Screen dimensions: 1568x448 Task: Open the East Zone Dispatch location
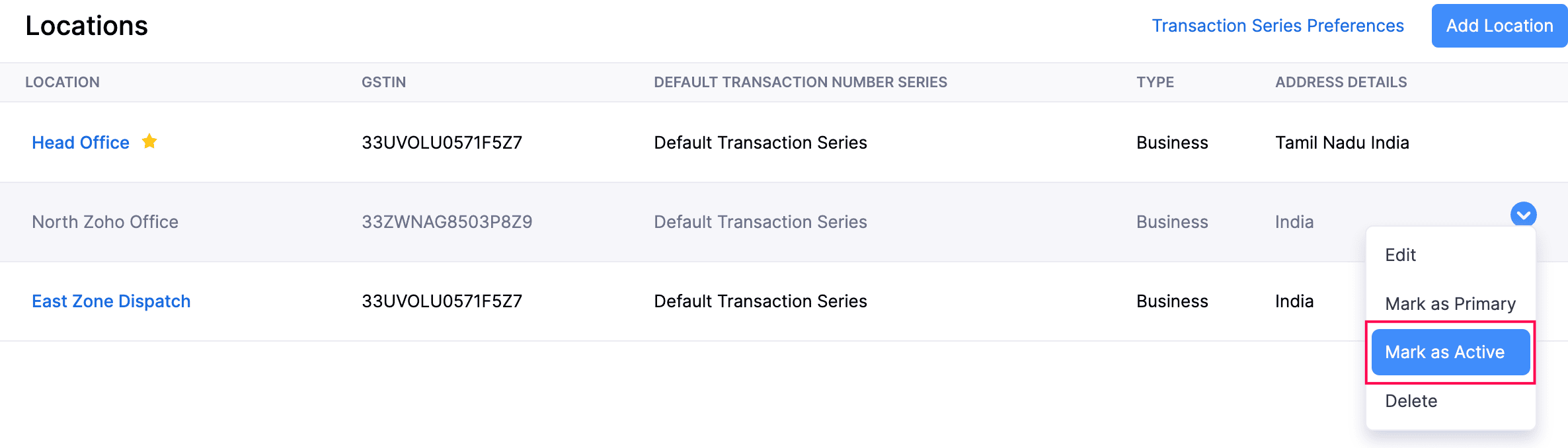(111, 301)
